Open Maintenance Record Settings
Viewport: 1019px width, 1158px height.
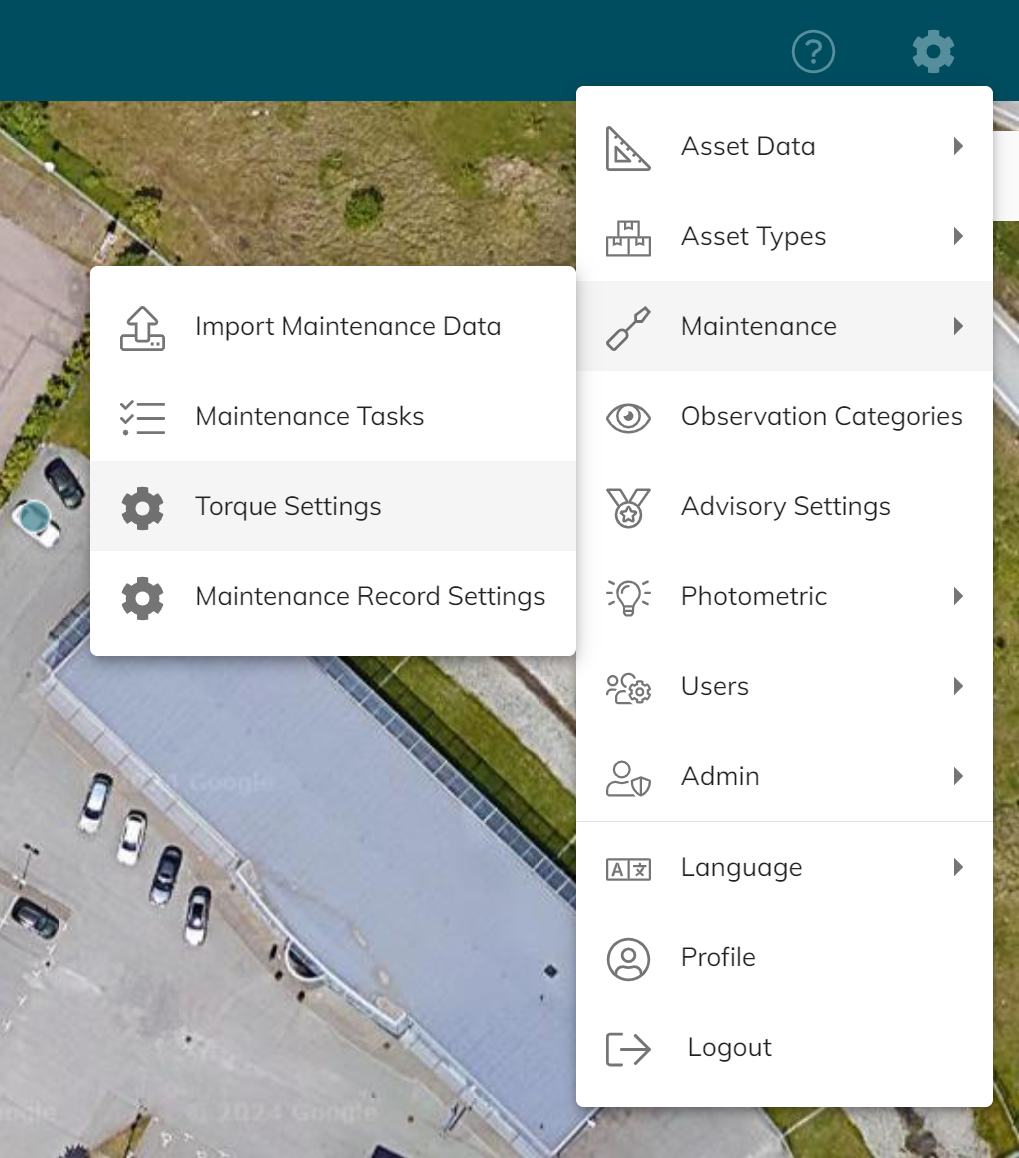(370, 597)
